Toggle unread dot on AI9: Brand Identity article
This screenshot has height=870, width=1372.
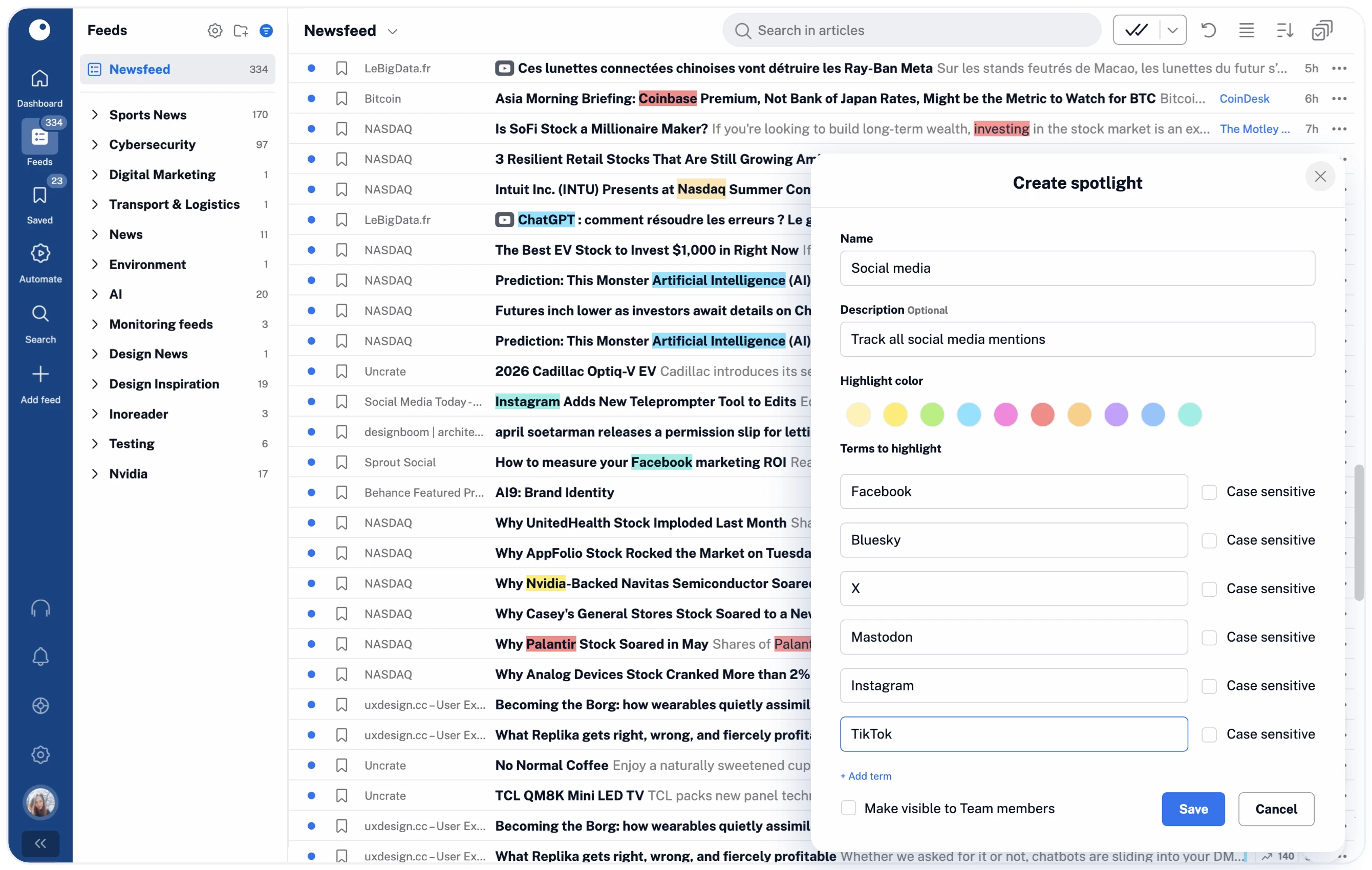pyautogui.click(x=311, y=492)
